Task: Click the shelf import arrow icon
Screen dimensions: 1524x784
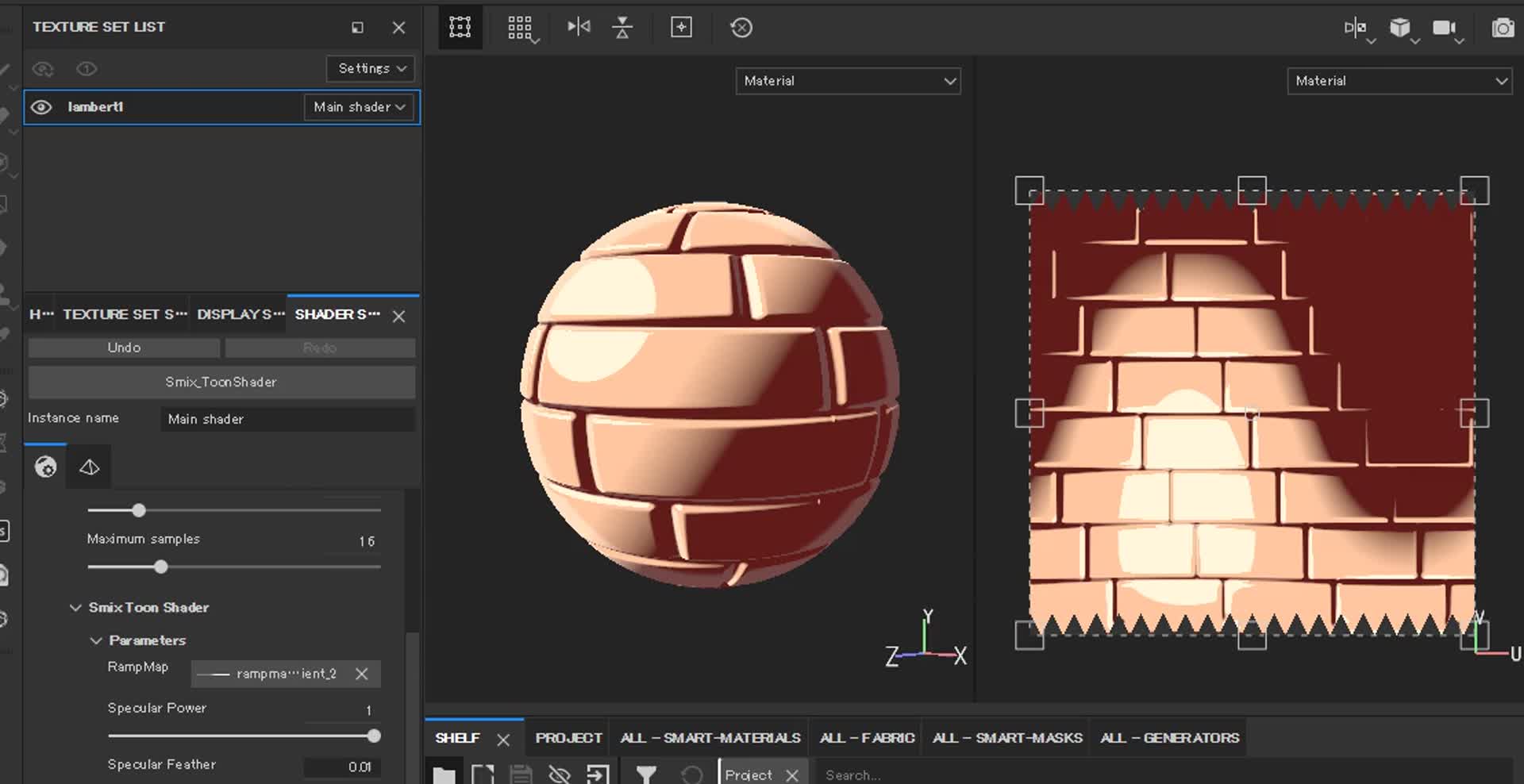Action: (598, 774)
